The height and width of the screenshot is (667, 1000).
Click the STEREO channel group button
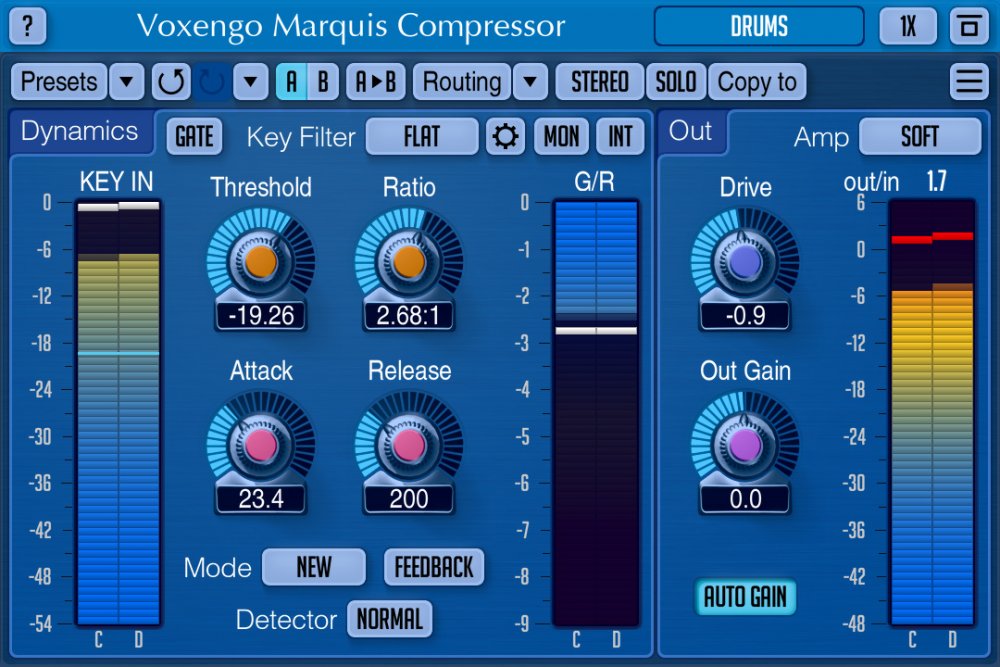tap(600, 82)
